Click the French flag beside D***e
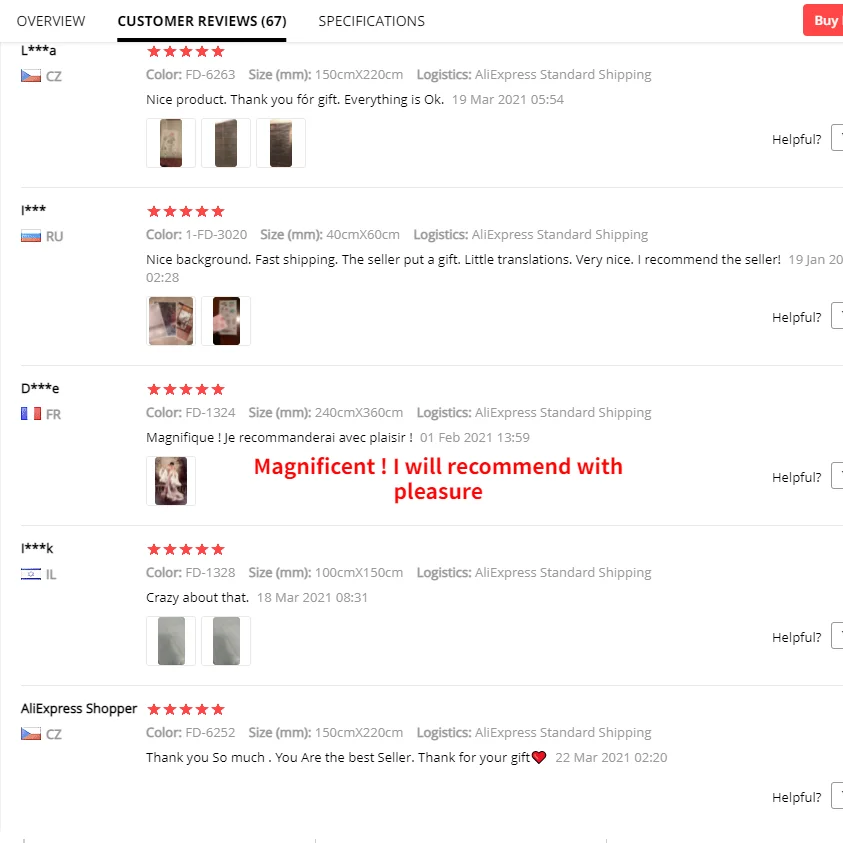 (x=31, y=413)
